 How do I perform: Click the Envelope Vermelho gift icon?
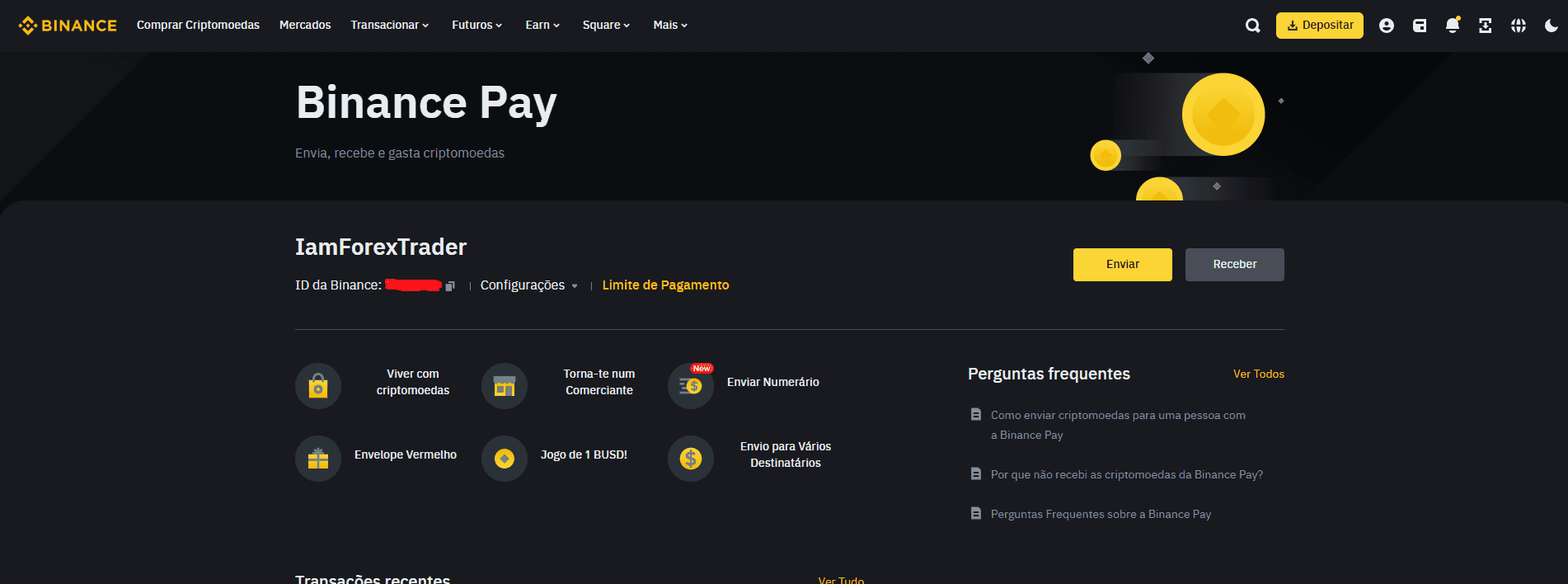pos(318,459)
